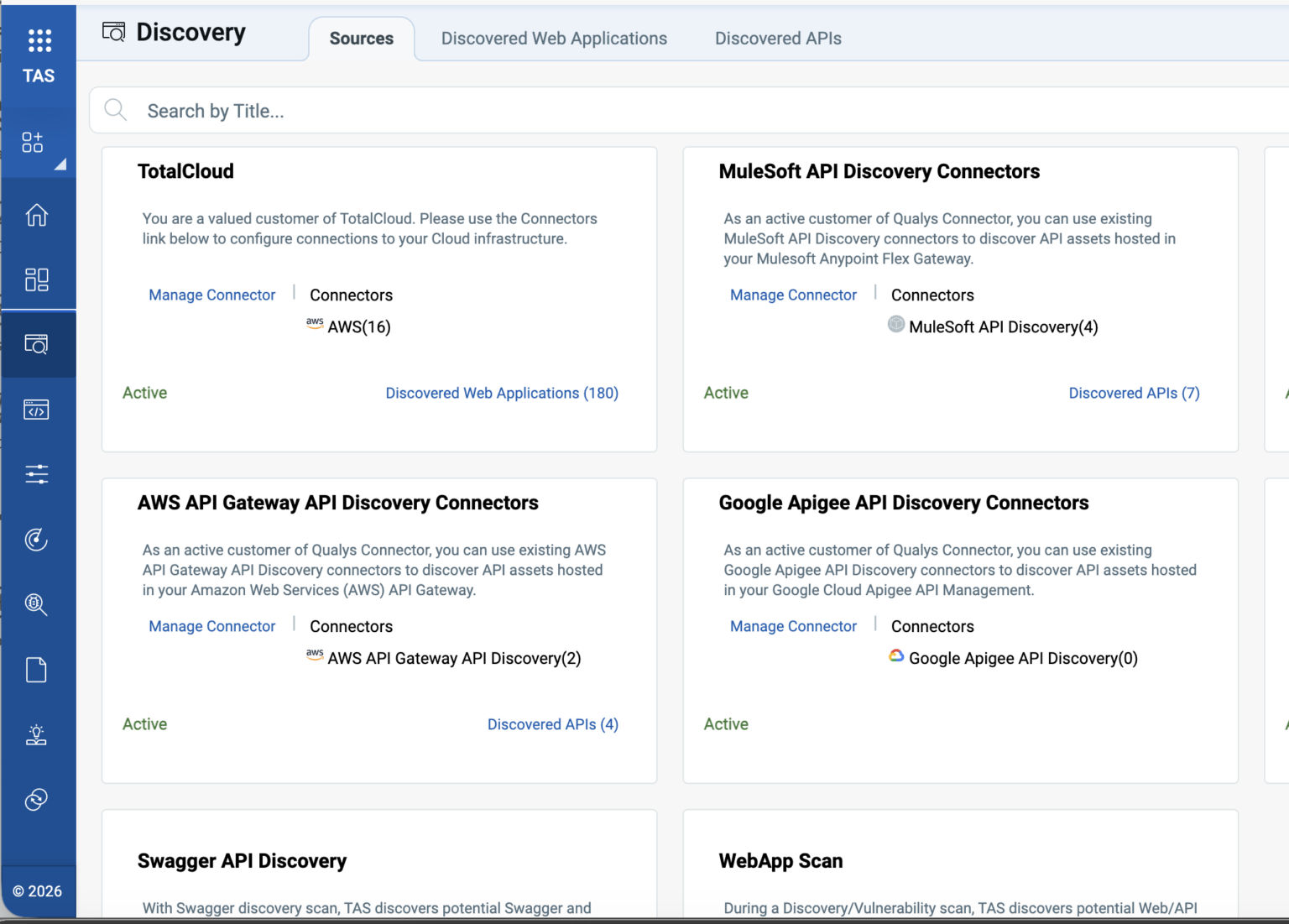Open Discovered Web Applications (180) link
Image resolution: width=1289 pixels, height=924 pixels.
pyautogui.click(x=502, y=393)
